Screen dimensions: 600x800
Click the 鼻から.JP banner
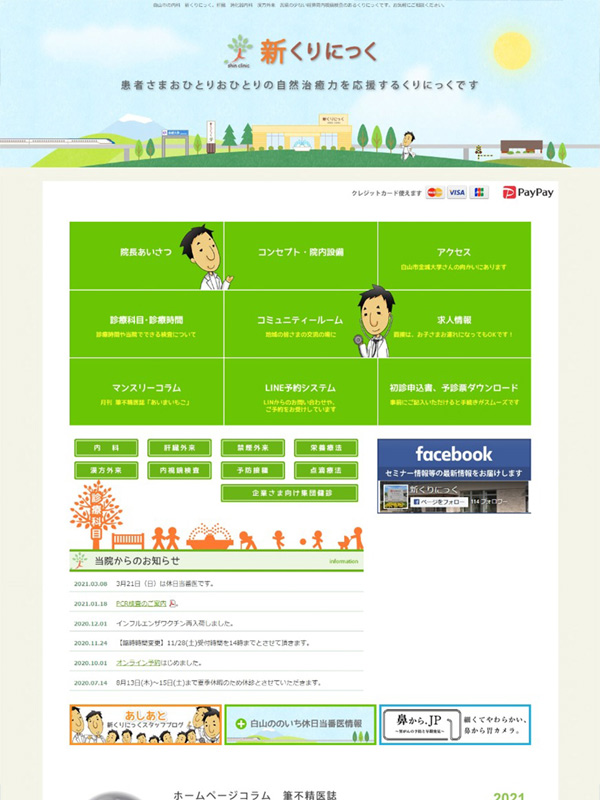pos(455,724)
